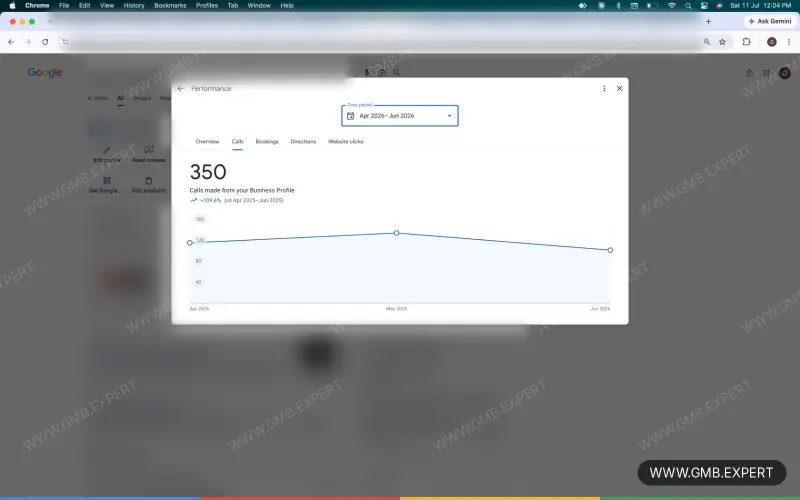Click Edit products in background page
This screenshot has height=500, width=800.
click(148, 185)
